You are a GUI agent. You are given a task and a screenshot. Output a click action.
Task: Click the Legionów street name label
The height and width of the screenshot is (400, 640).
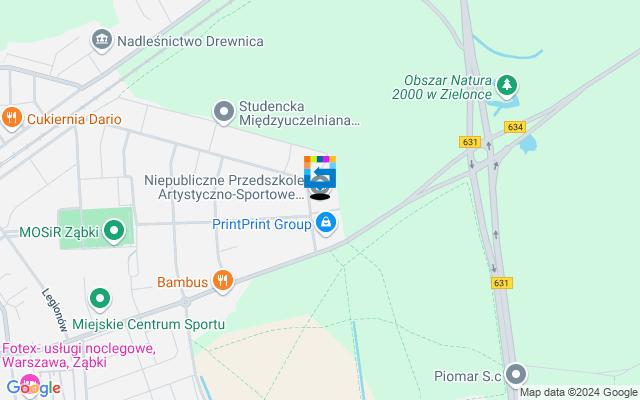pos(54,310)
